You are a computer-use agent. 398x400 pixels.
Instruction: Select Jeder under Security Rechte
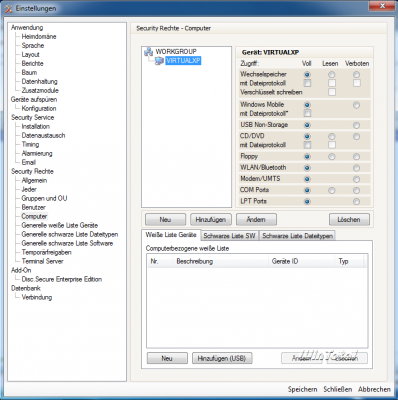(29, 190)
